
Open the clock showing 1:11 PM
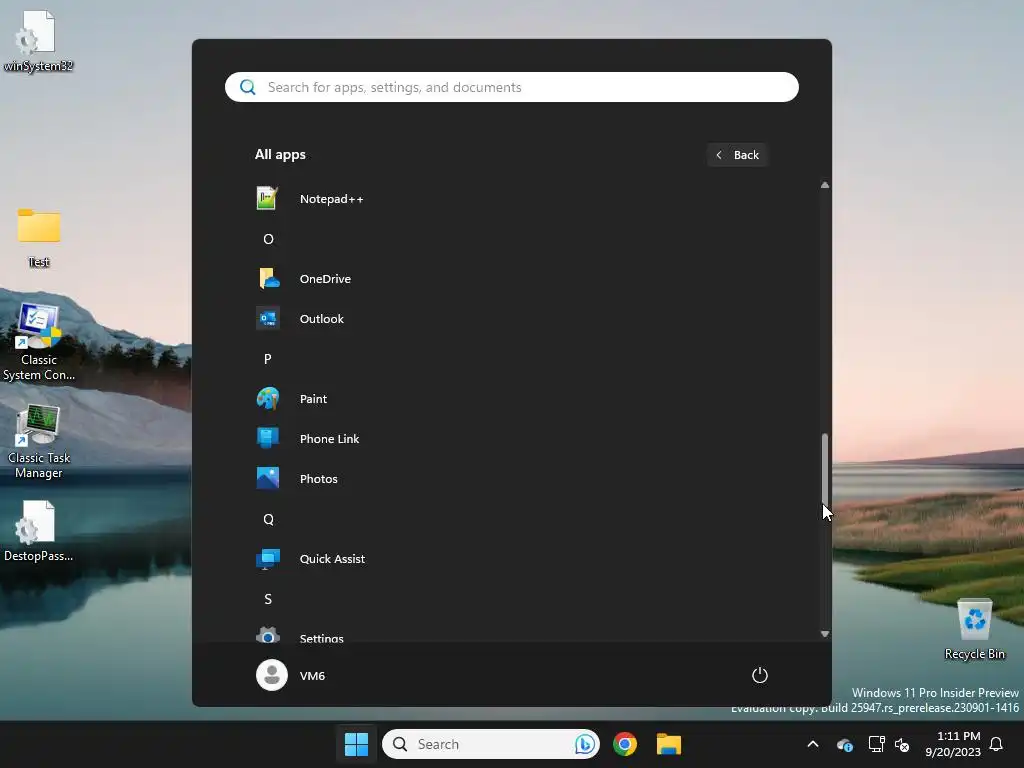(x=953, y=744)
